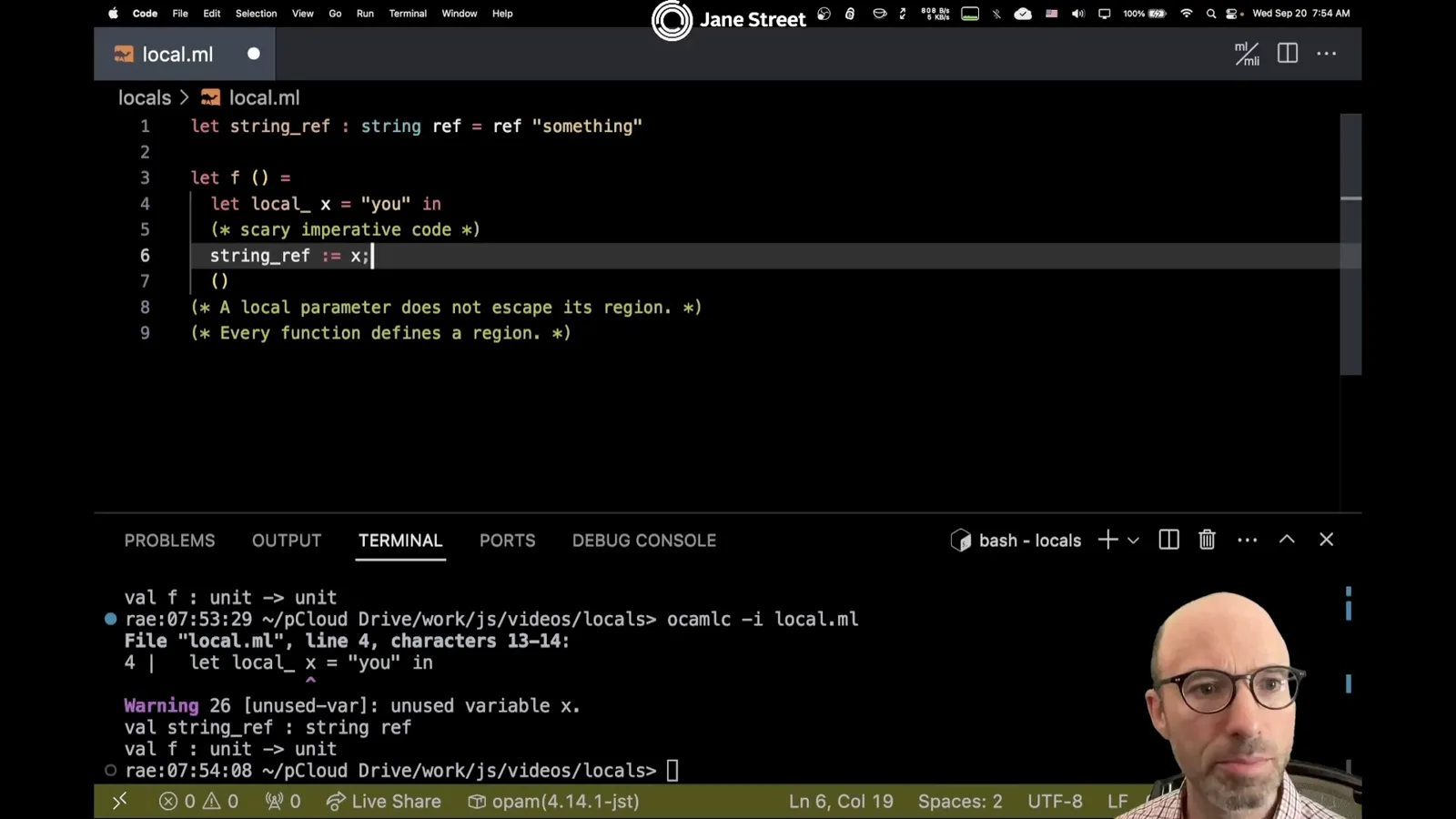Start a Live Share session
Image resolution: width=1456 pixels, height=819 pixels.
tap(383, 801)
